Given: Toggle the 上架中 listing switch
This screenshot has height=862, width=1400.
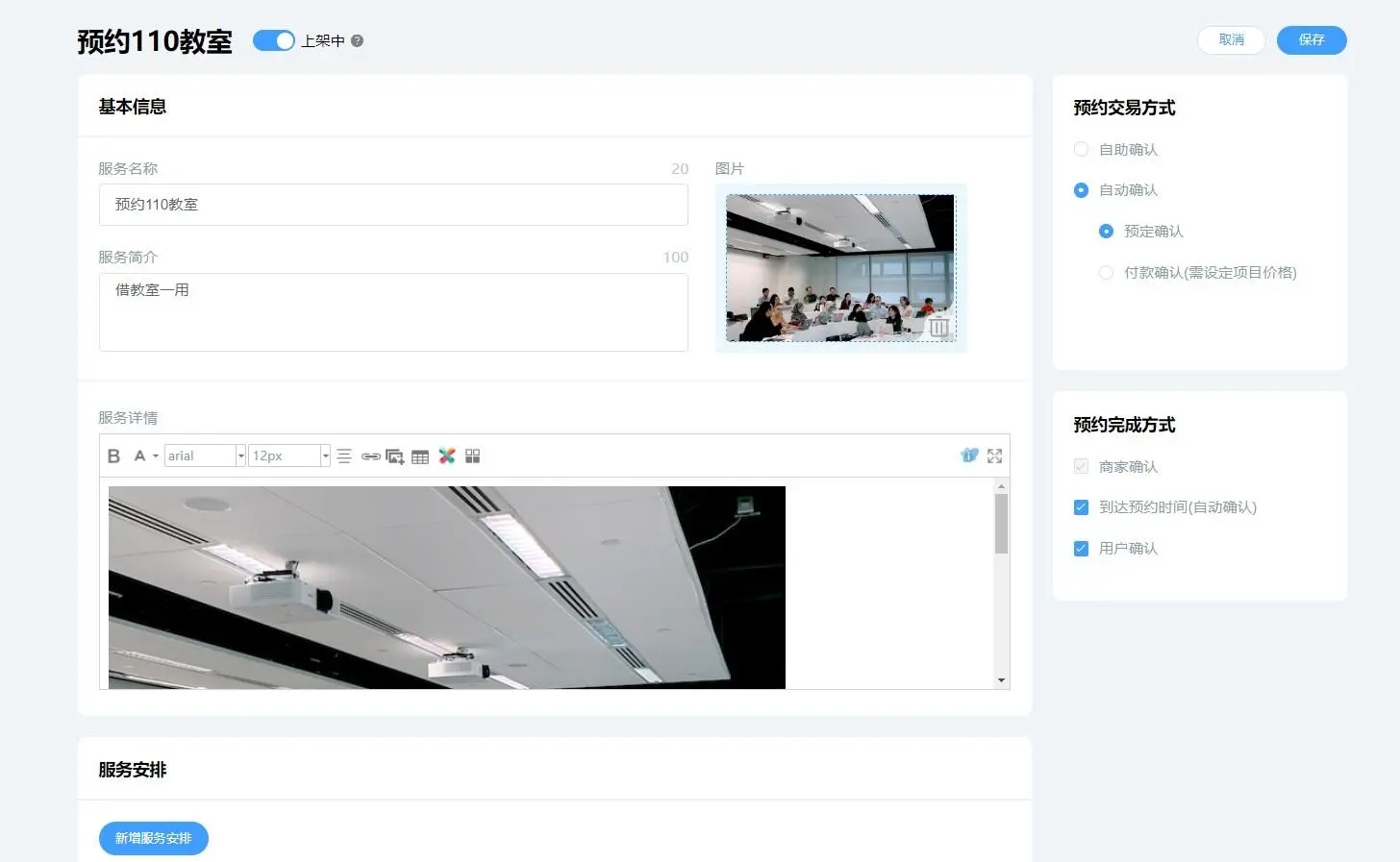Looking at the screenshot, I should coord(274,40).
